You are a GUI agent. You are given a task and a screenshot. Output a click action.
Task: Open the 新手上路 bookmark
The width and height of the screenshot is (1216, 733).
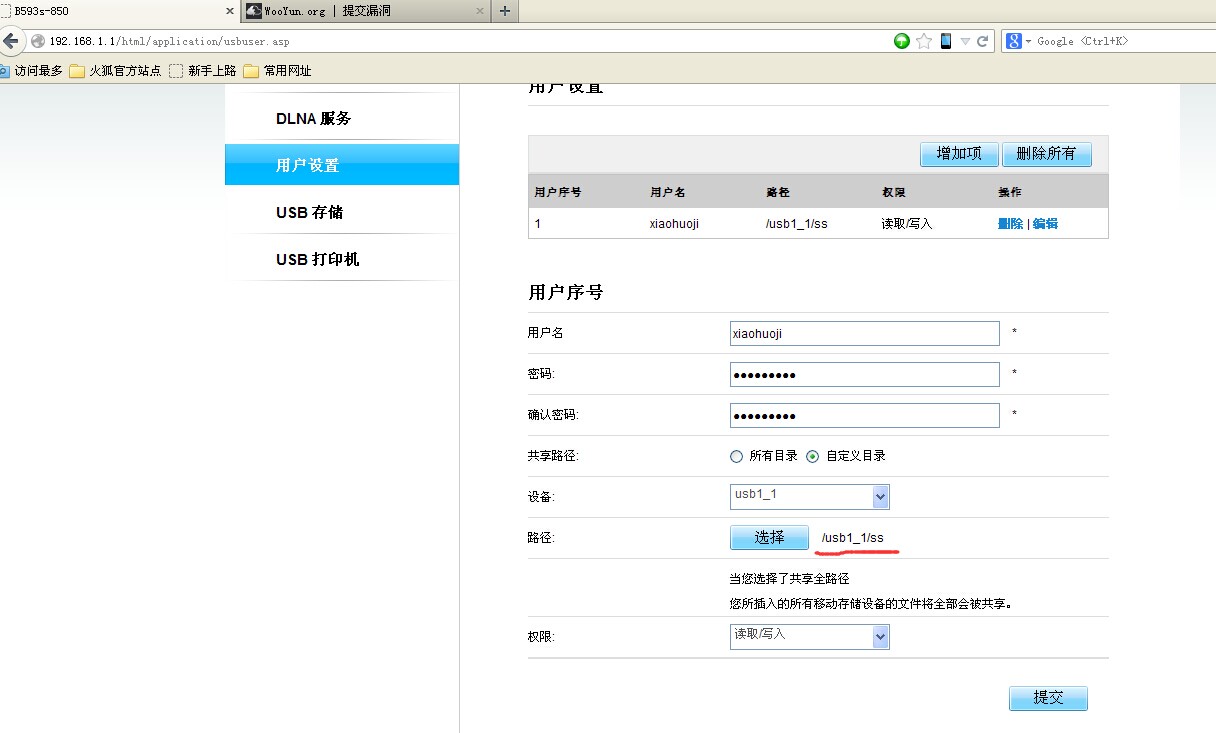click(x=203, y=71)
